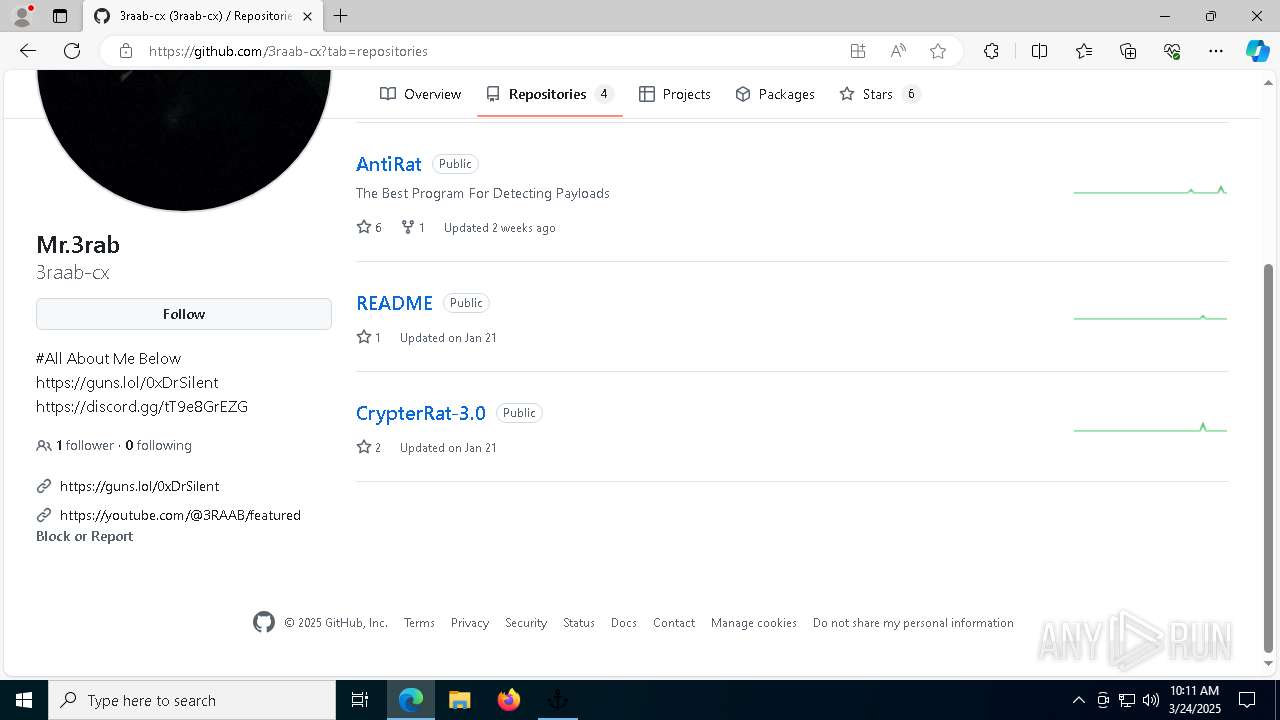The image size is (1280, 720).
Task: Open the footer Docs link
Action: pyautogui.click(x=624, y=623)
